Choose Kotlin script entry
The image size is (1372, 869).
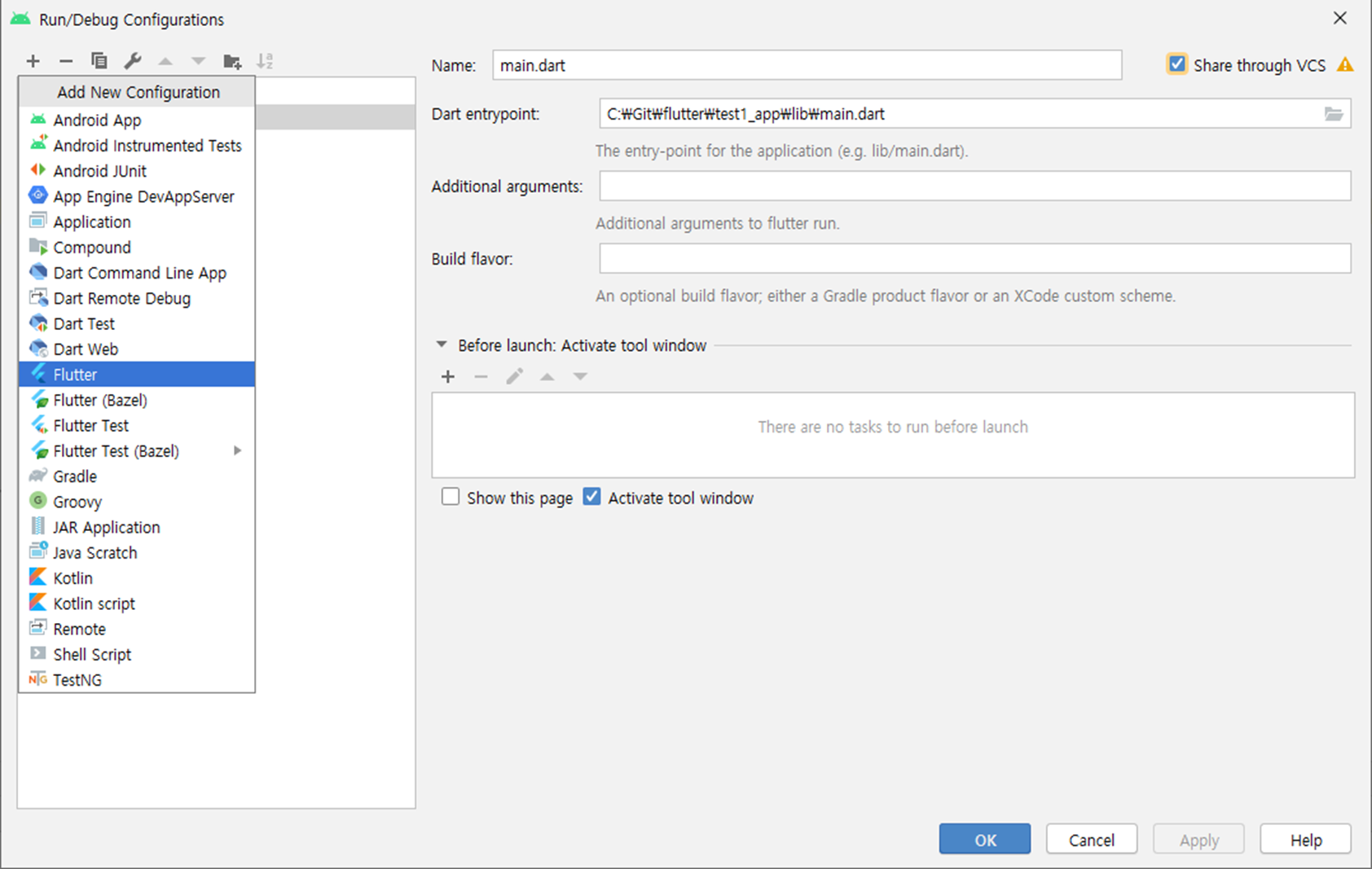137,603
